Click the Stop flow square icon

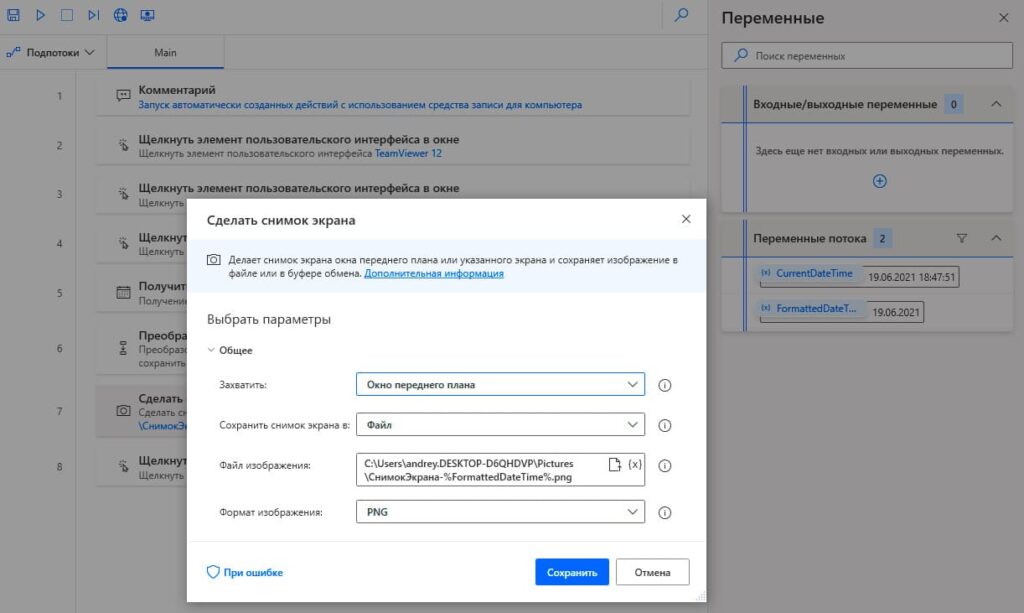[67, 15]
